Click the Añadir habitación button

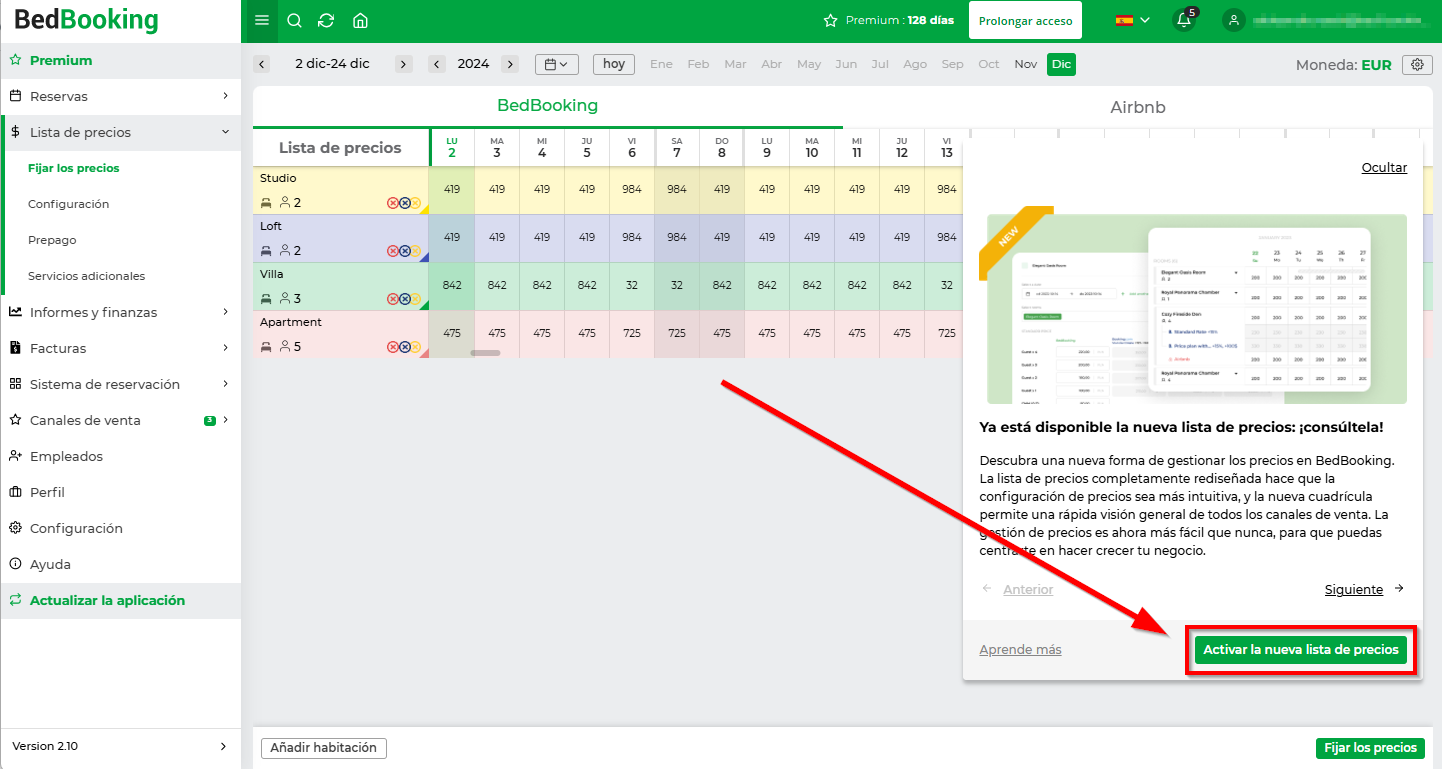click(x=324, y=747)
